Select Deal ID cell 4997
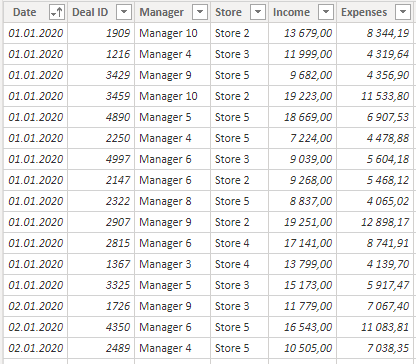Screen dimensions: 416x364 tap(101, 159)
